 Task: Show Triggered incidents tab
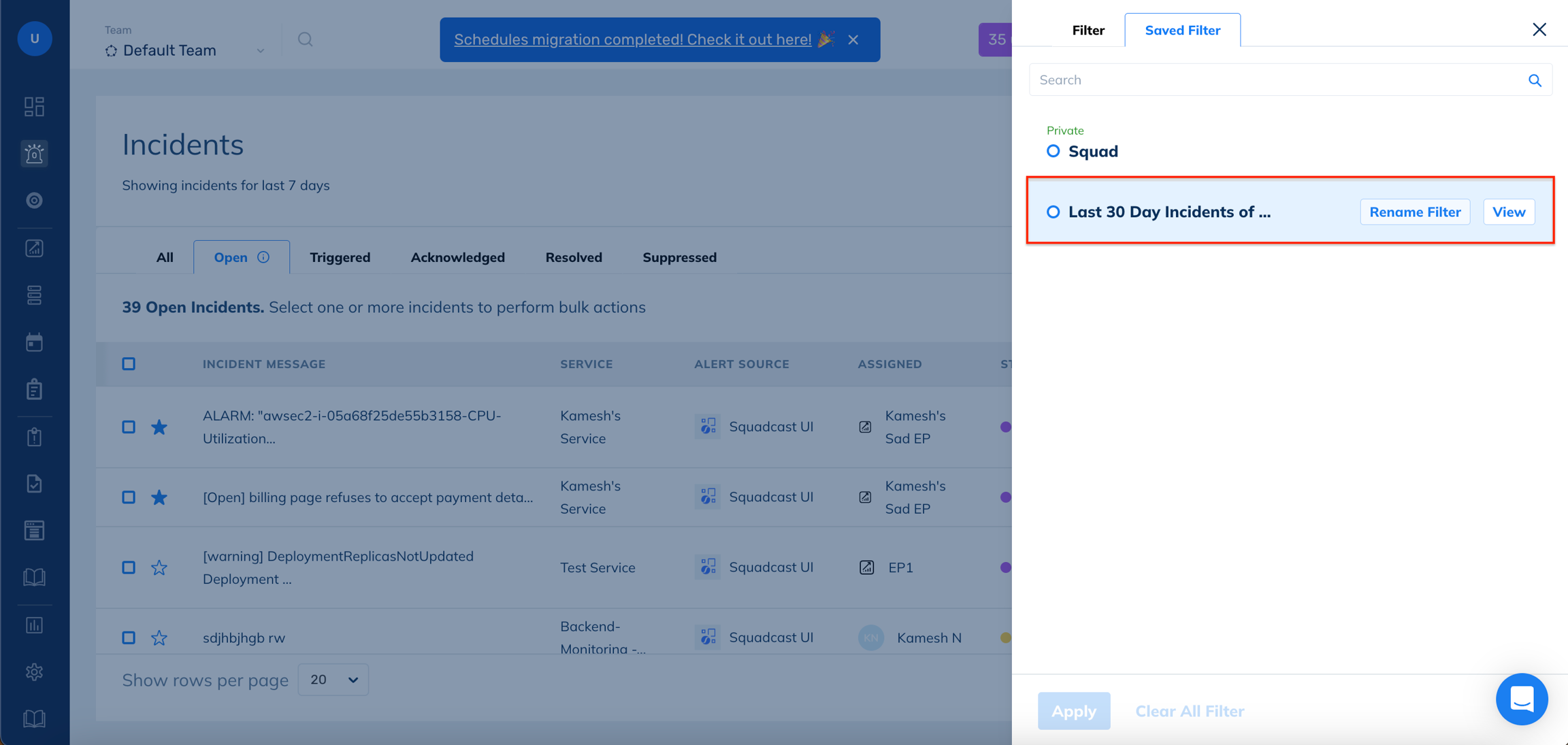[340, 257]
